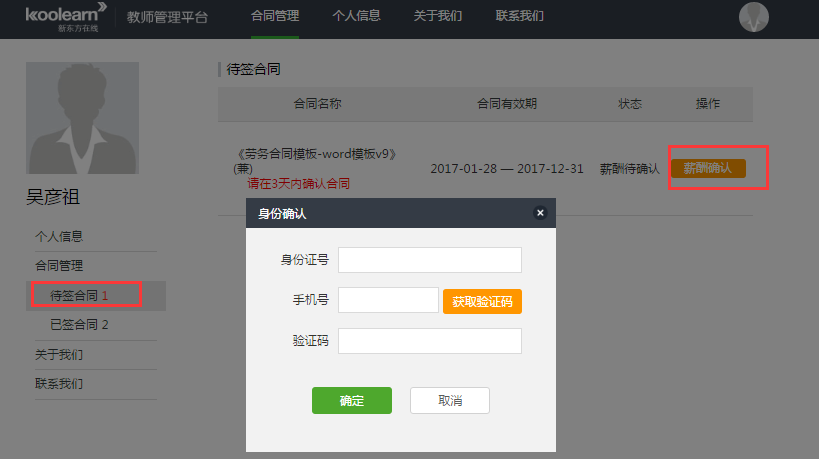Click the 合同有效期 column header
Image resolution: width=819 pixels, height=459 pixels.
click(507, 104)
